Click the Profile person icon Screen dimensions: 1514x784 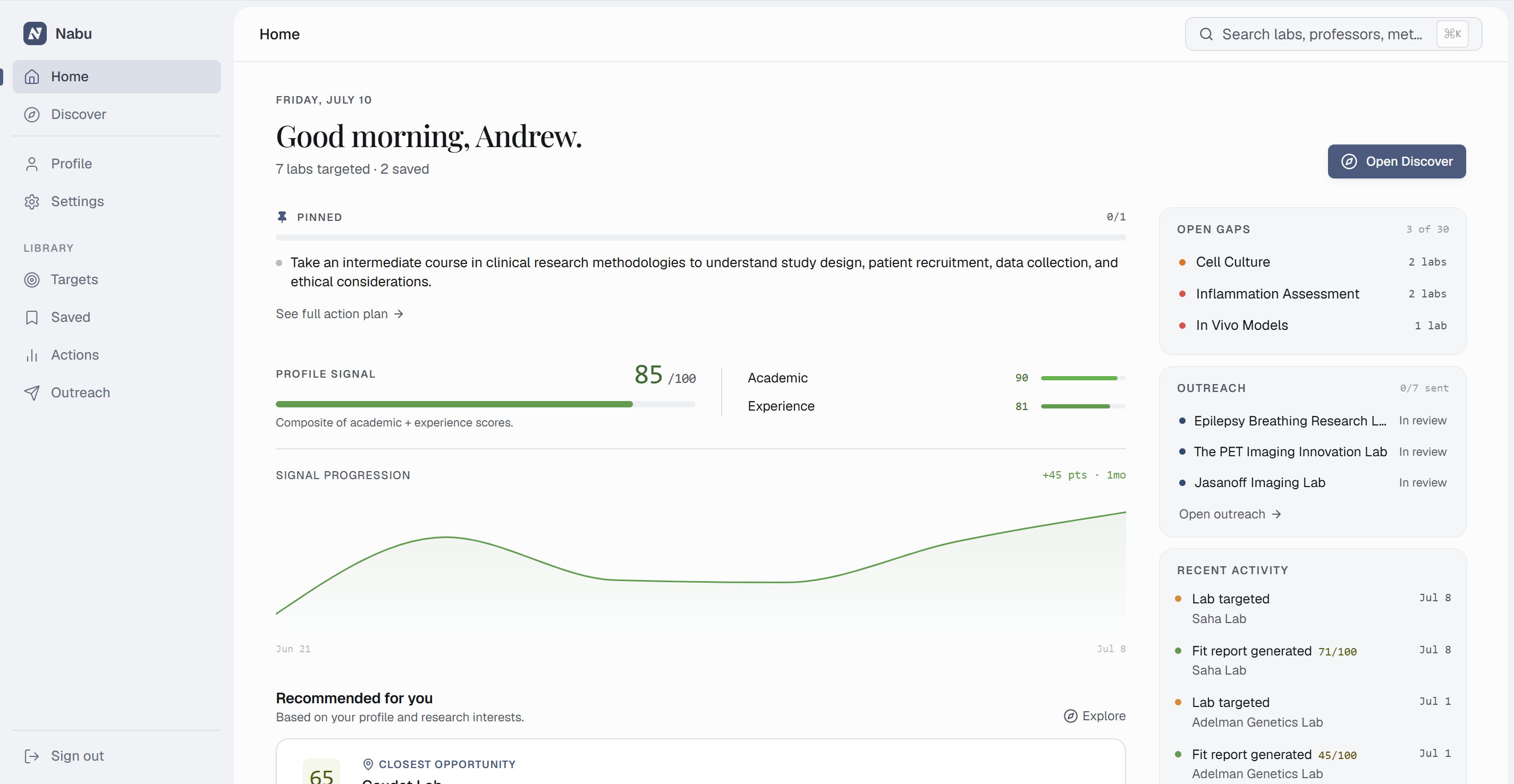point(32,164)
